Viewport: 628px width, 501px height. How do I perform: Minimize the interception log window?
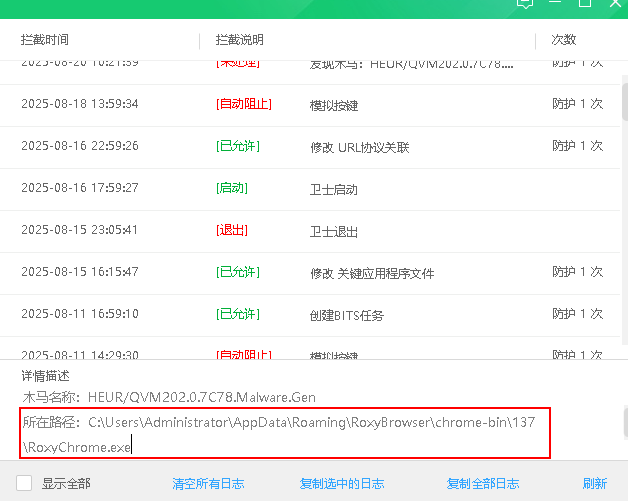pos(557,3)
